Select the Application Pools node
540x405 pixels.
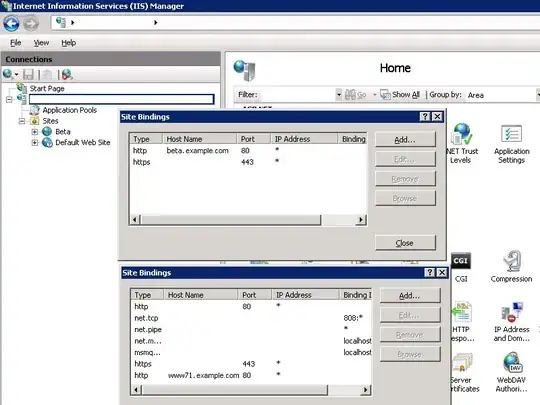pyautogui.click(x=70, y=110)
